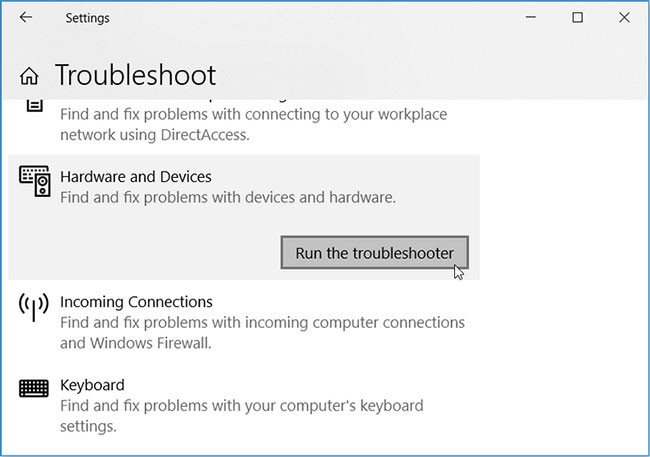The height and width of the screenshot is (457, 650).
Task: Click the back arrow in Settings
Action: [26, 18]
